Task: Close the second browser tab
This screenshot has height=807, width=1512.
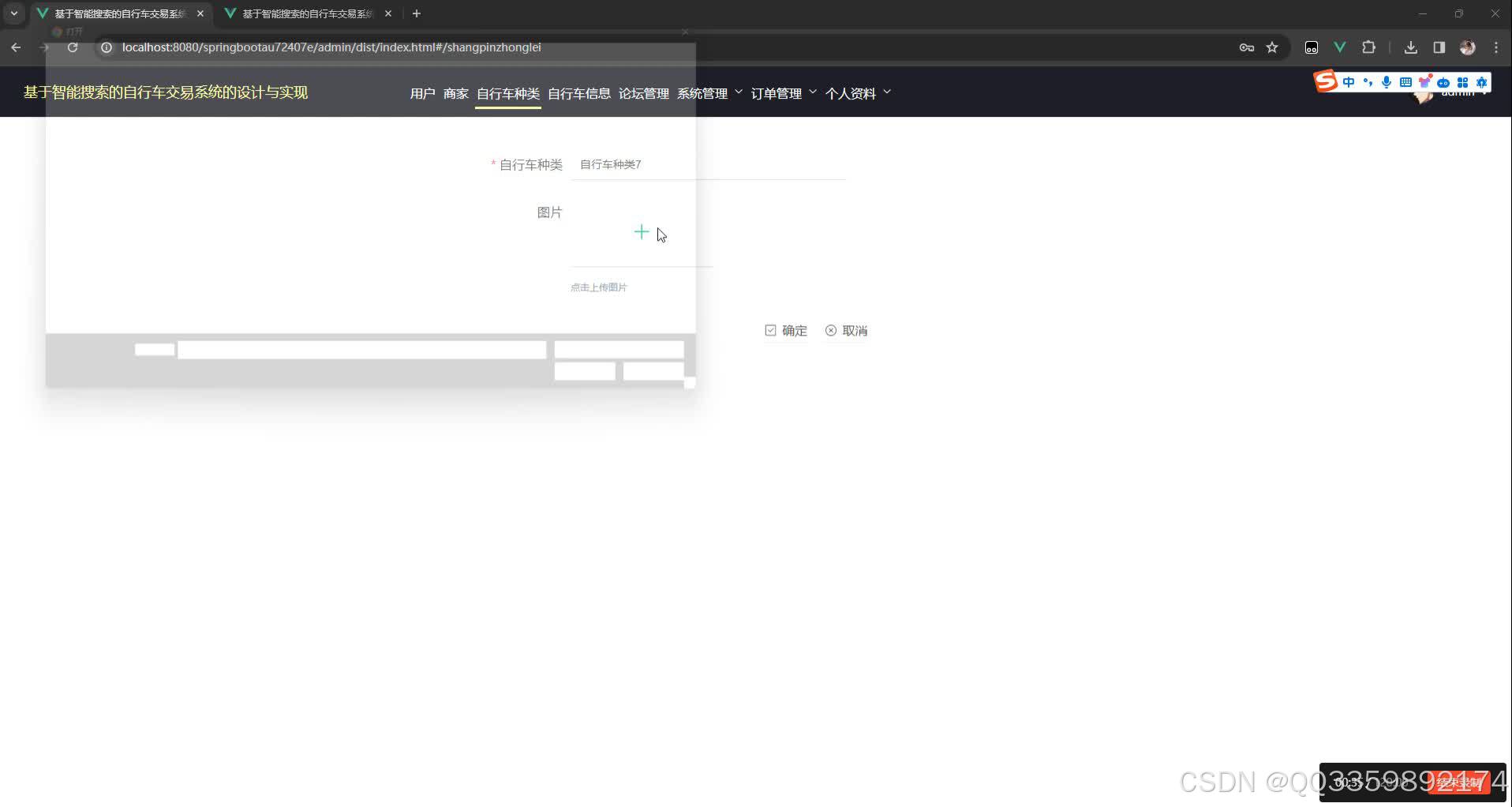Action: 388,13
